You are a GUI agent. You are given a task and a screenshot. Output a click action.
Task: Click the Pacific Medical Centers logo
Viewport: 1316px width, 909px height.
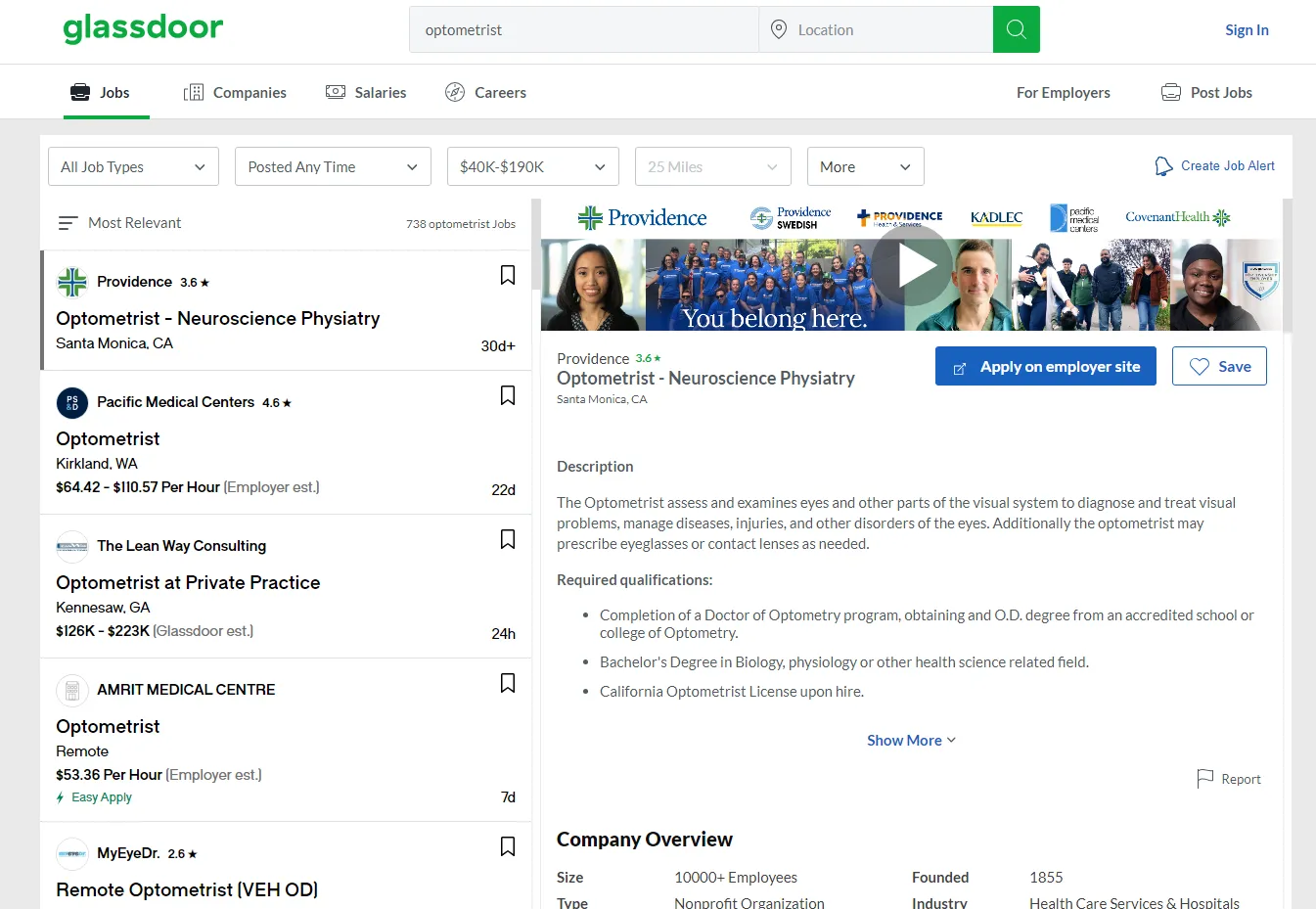click(x=72, y=402)
